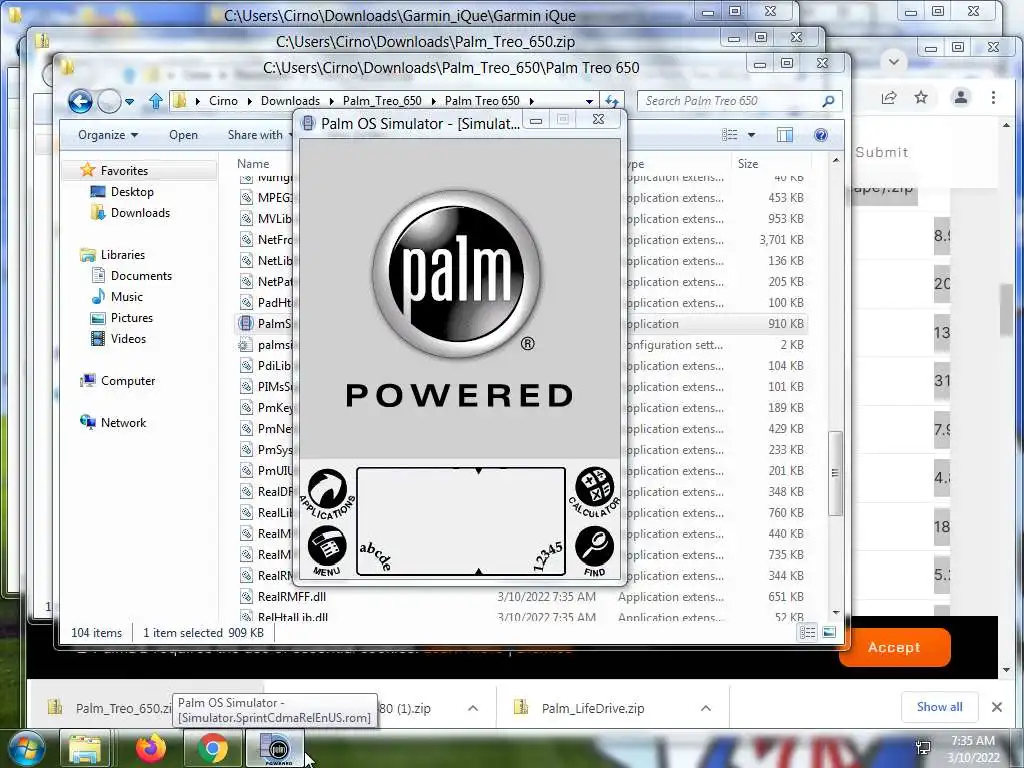Open Documents library in the sidebar

click(141, 276)
